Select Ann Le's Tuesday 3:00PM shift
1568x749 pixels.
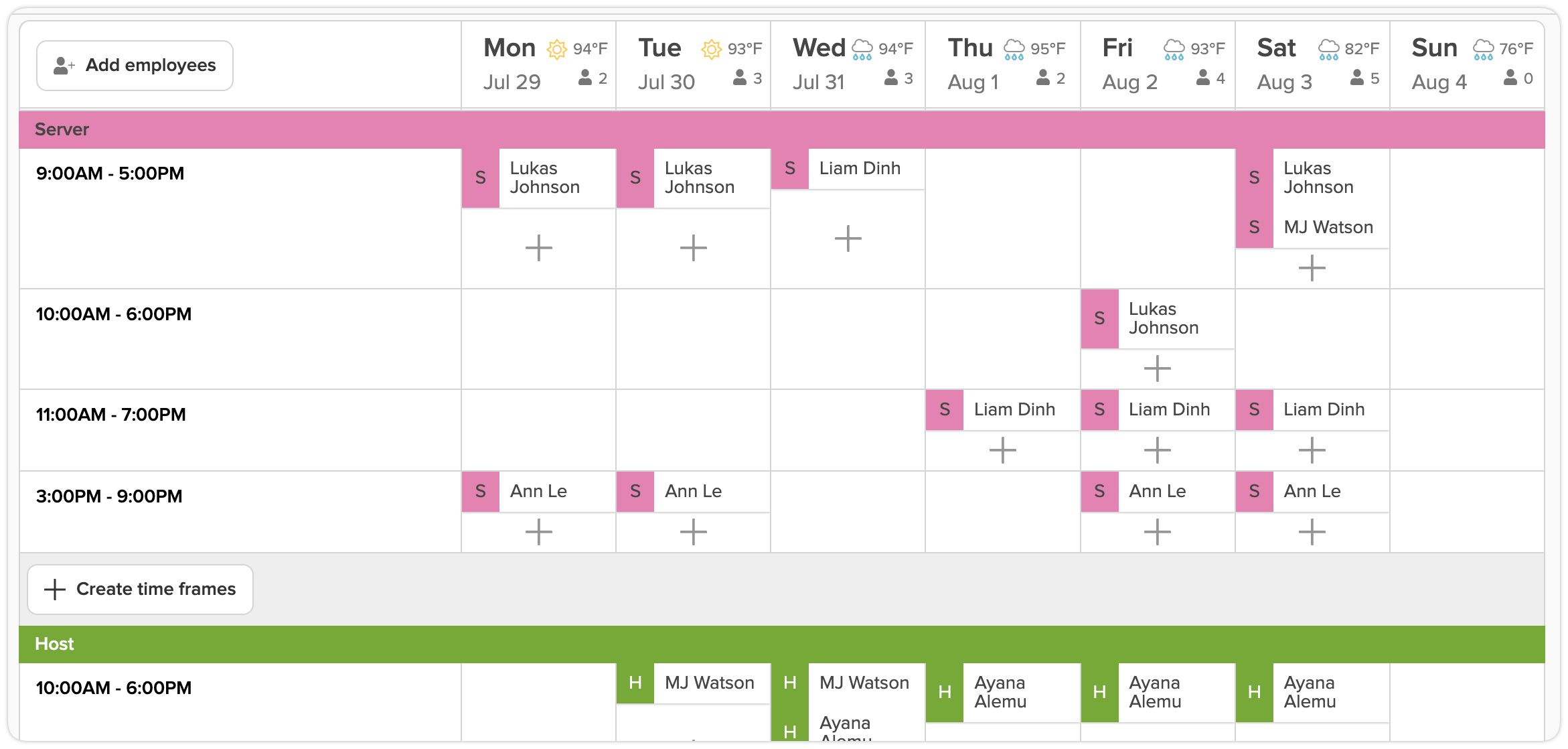tap(693, 492)
